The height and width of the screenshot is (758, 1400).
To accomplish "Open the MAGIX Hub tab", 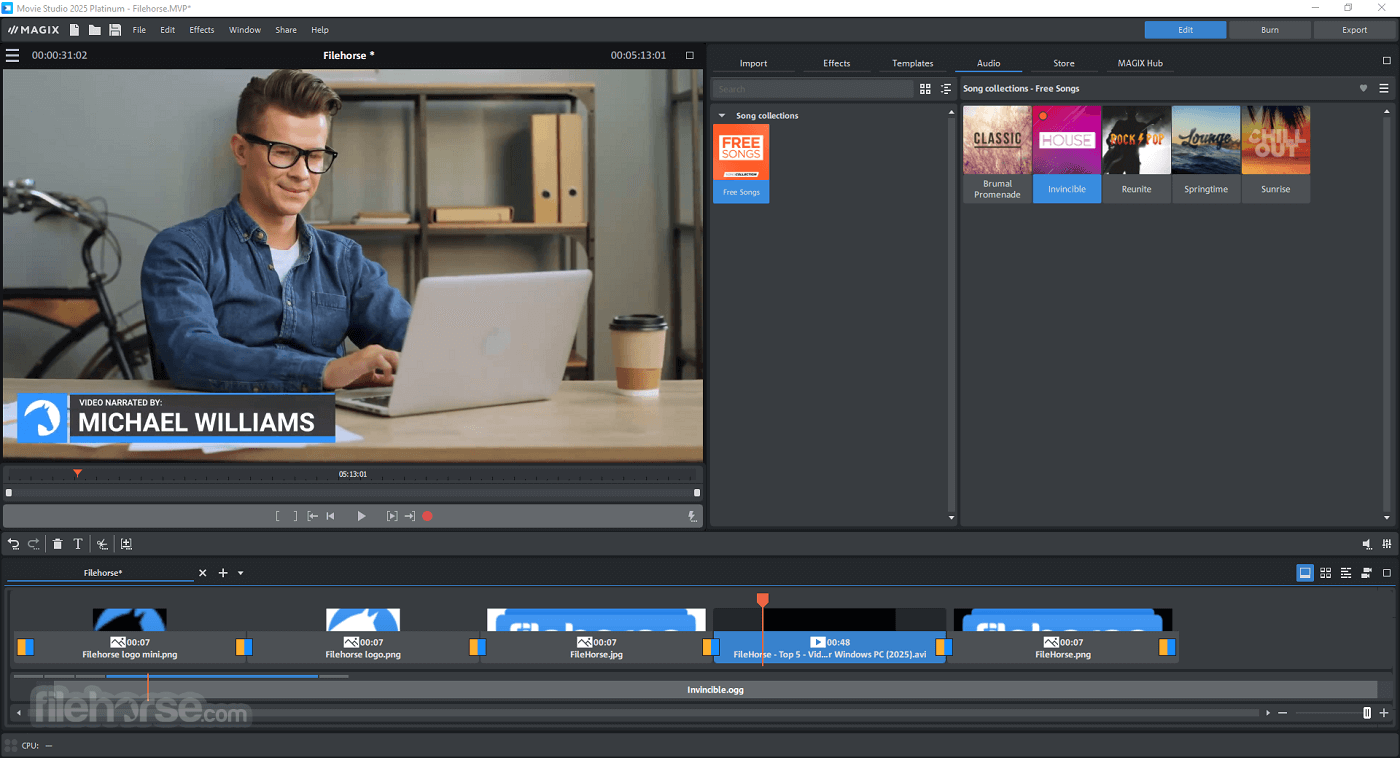I will [1140, 63].
